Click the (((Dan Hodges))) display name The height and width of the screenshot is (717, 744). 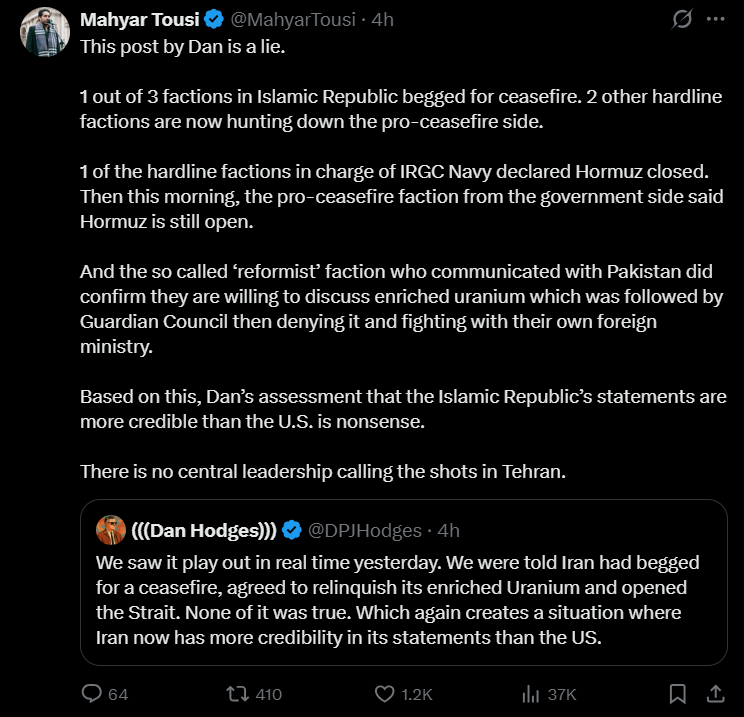click(203, 529)
